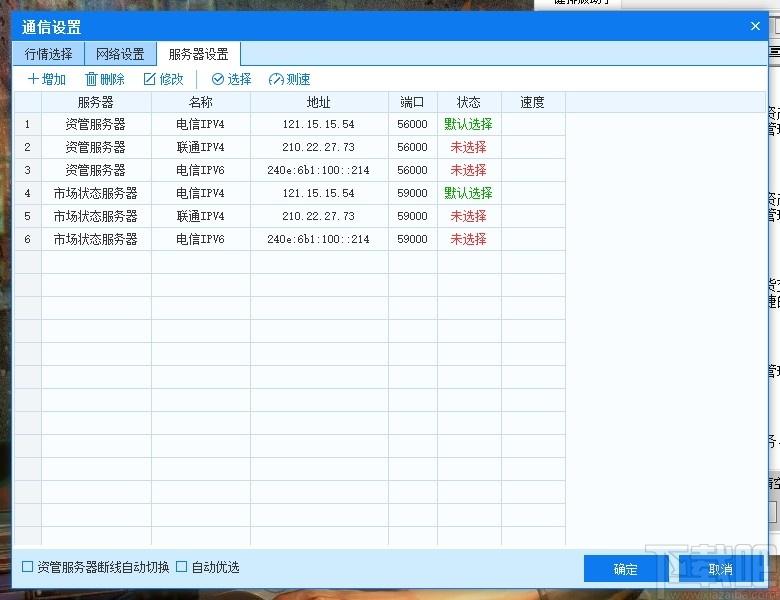Click the 选择 checkmark icon
Image resolution: width=780 pixels, height=600 pixels.
pyautogui.click(x=217, y=79)
